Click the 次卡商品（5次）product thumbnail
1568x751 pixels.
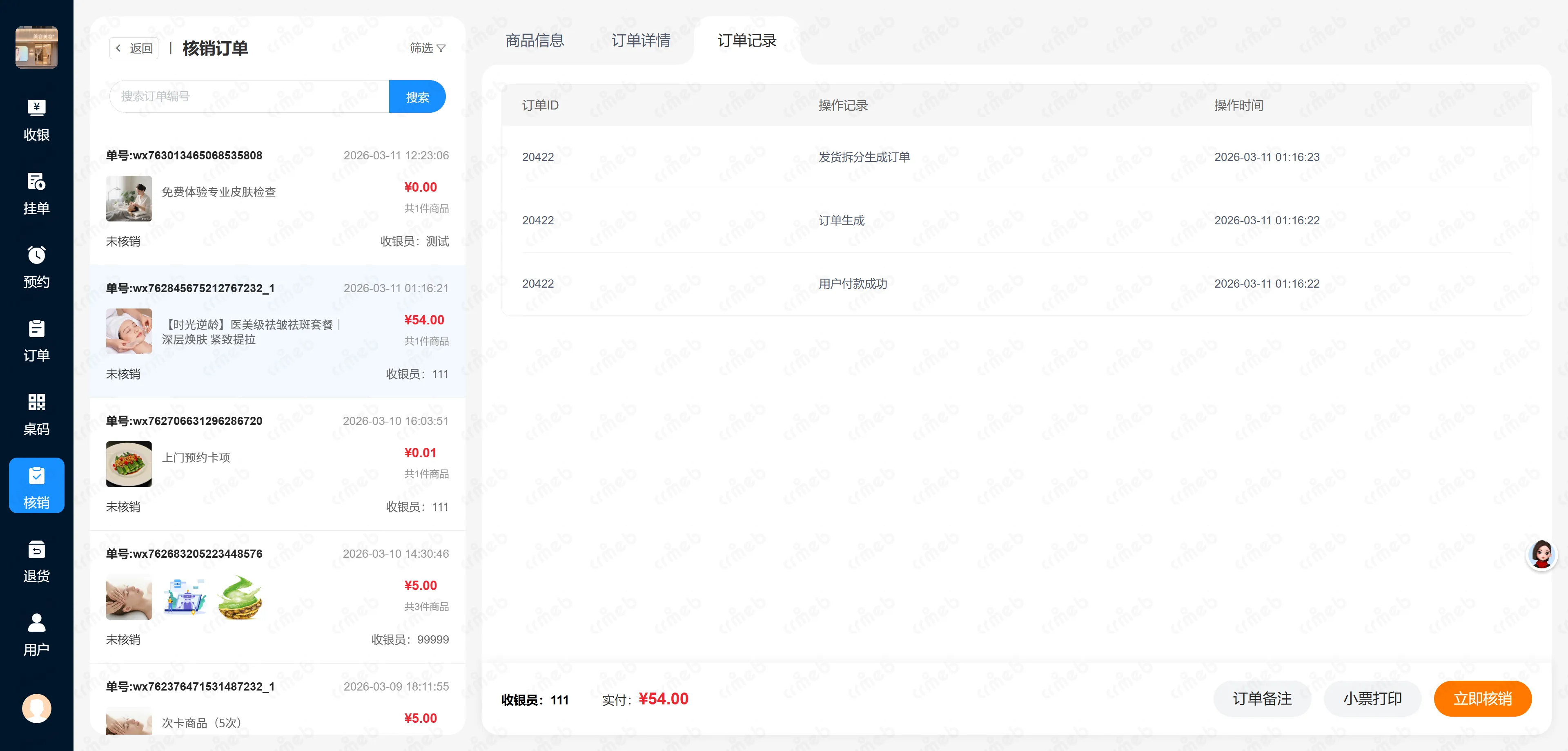[129, 720]
